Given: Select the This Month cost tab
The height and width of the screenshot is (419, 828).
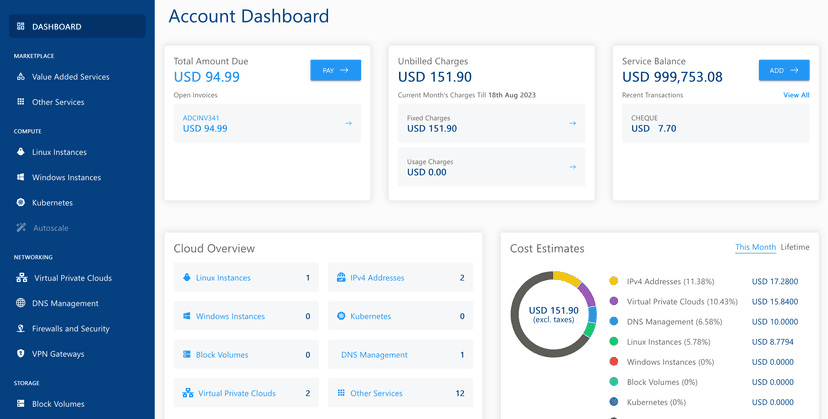Looking at the screenshot, I should tap(755, 247).
